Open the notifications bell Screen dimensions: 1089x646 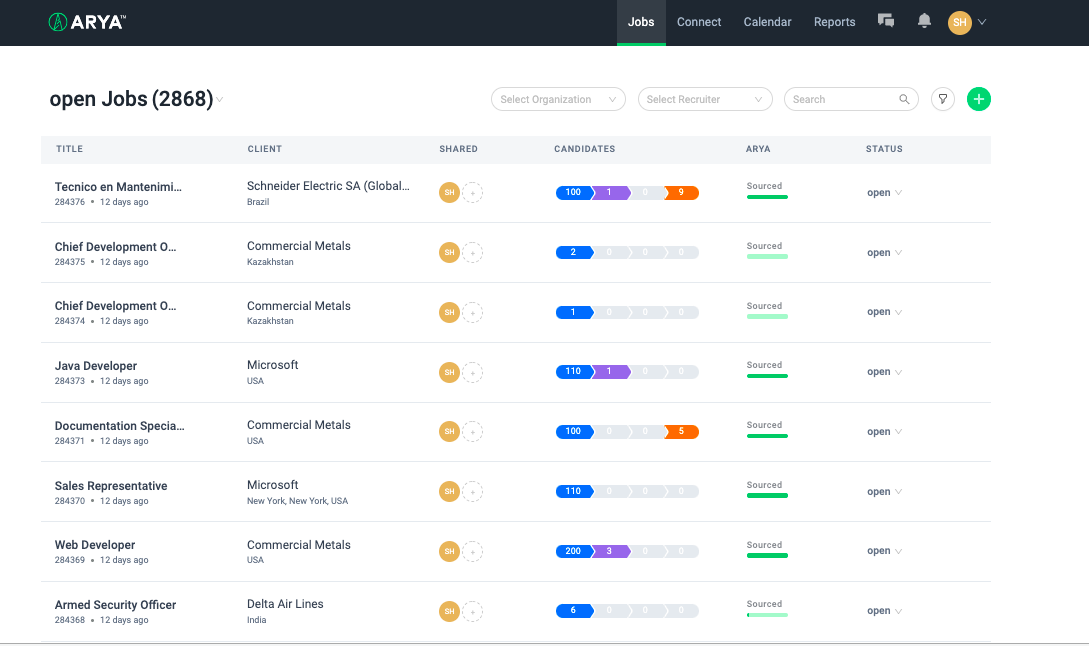coord(924,21)
